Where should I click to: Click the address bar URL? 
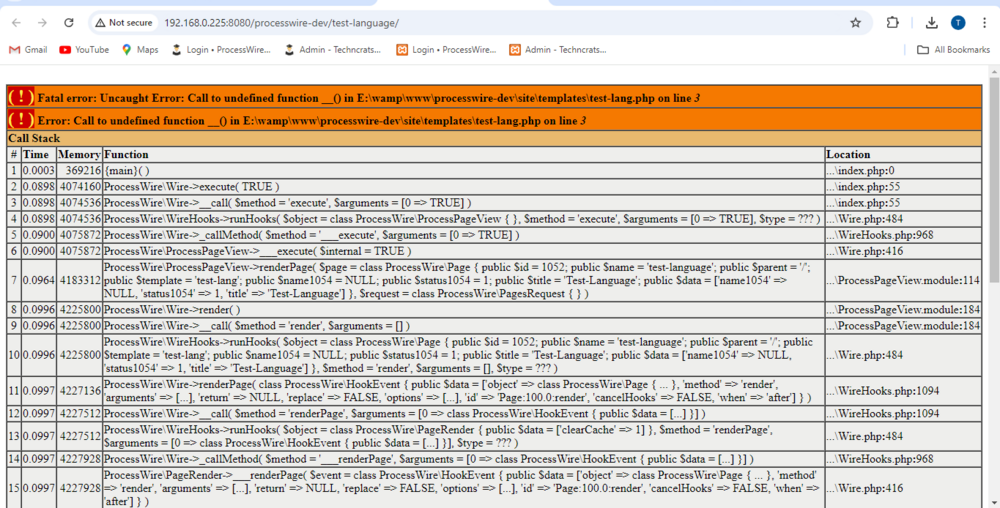[280, 22]
